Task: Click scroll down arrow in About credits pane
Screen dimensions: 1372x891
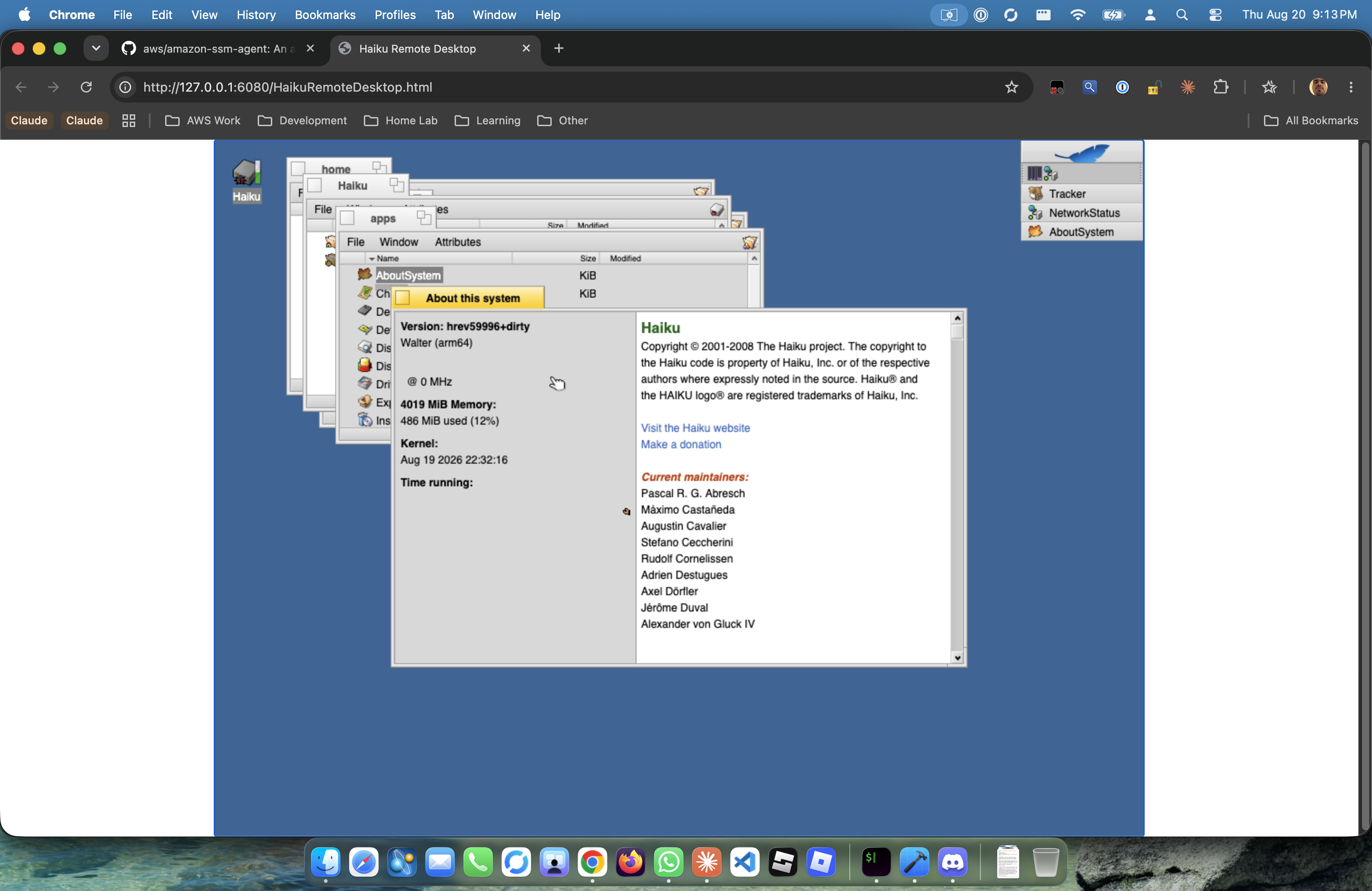Action: click(957, 657)
